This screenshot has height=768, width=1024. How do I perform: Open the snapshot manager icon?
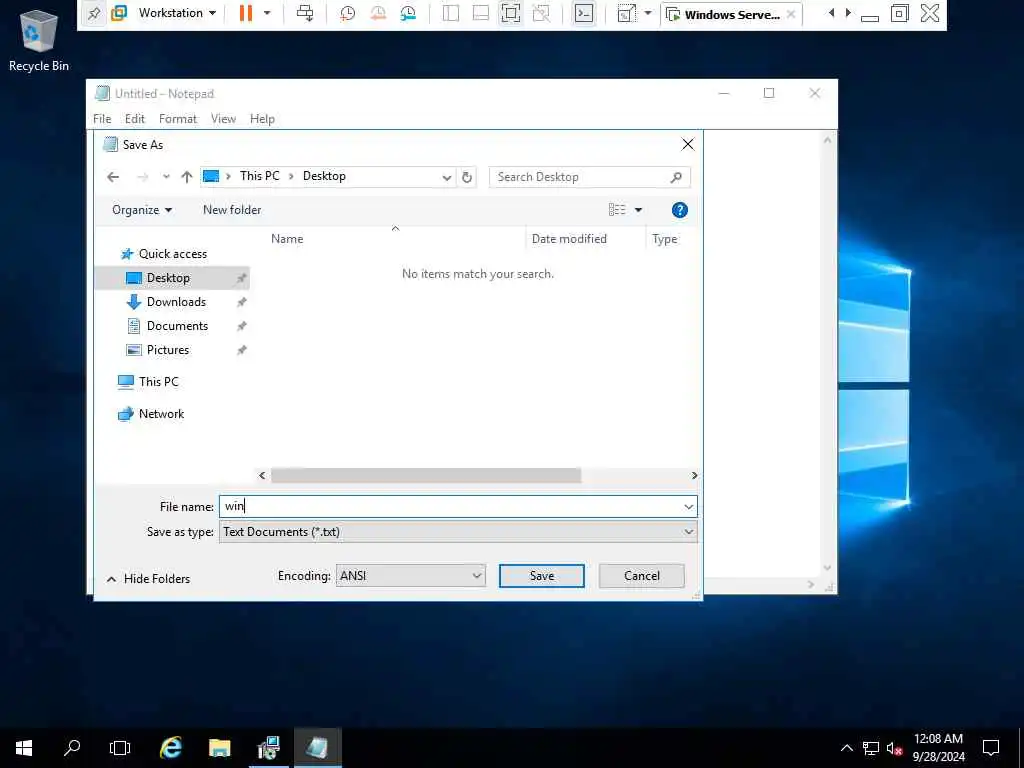[x=408, y=13]
